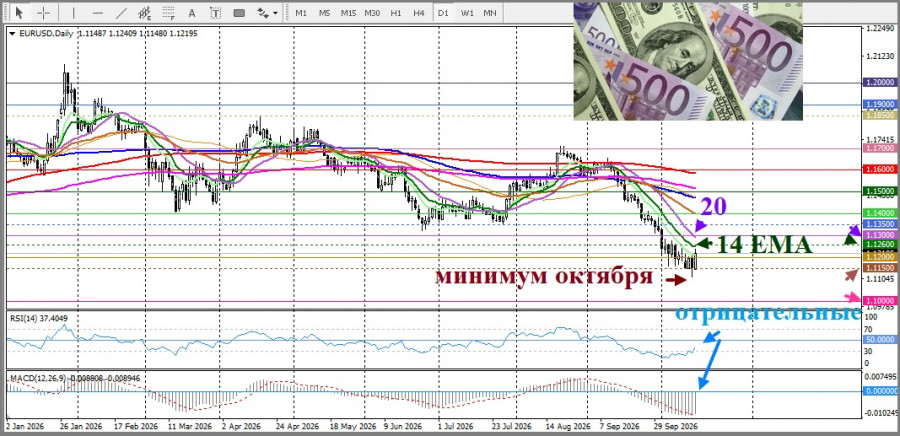Click the 'минимум октября' annotation text
This screenshot has width=900, height=436.
[x=544, y=277]
